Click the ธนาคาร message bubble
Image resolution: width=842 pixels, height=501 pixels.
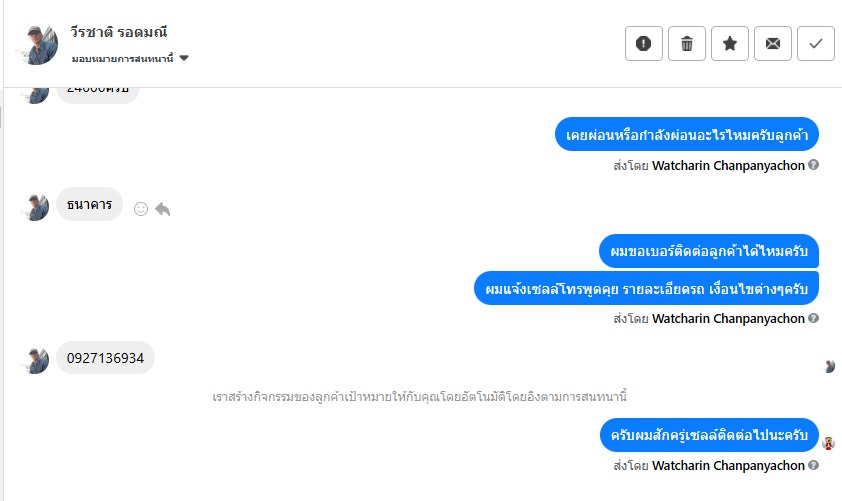click(x=89, y=204)
